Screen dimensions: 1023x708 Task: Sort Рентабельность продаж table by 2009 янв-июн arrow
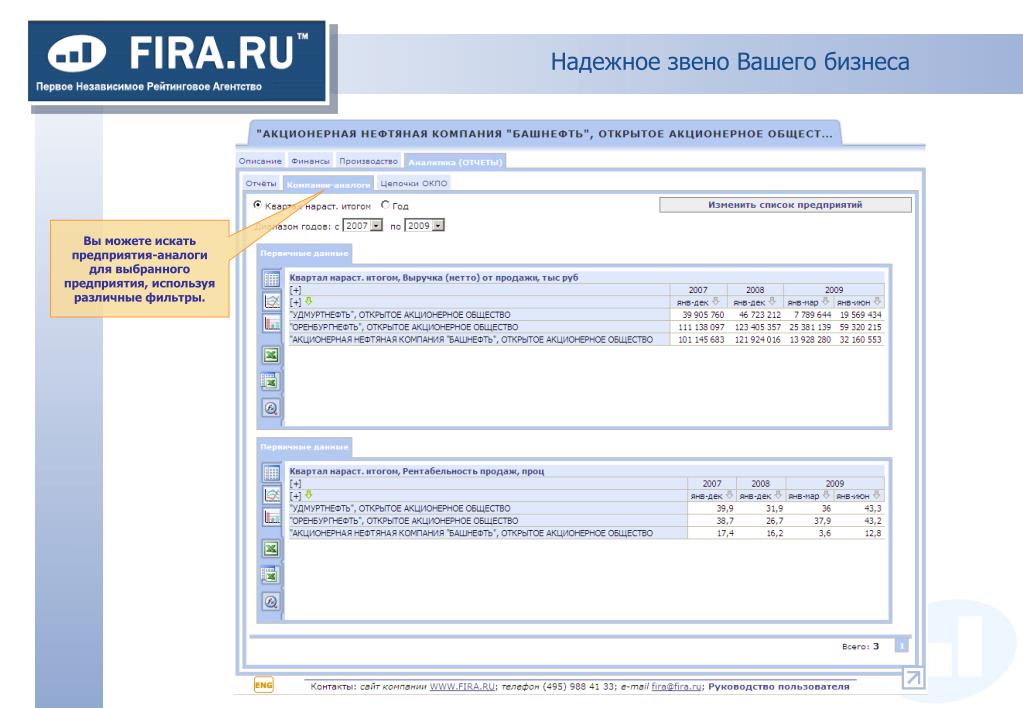(876, 495)
